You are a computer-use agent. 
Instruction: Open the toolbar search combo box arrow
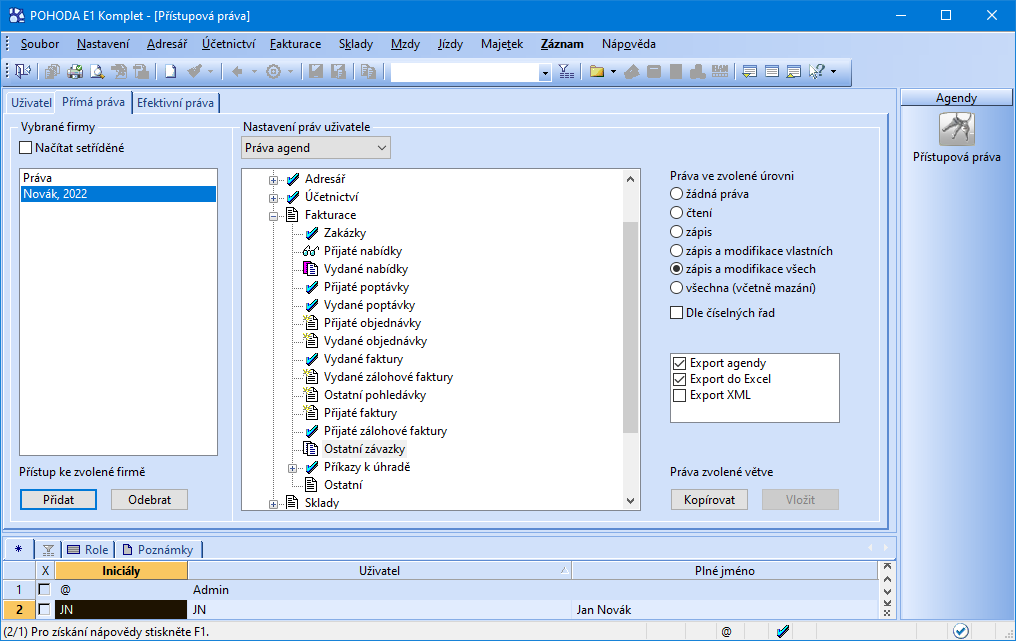click(x=545, y=73)
